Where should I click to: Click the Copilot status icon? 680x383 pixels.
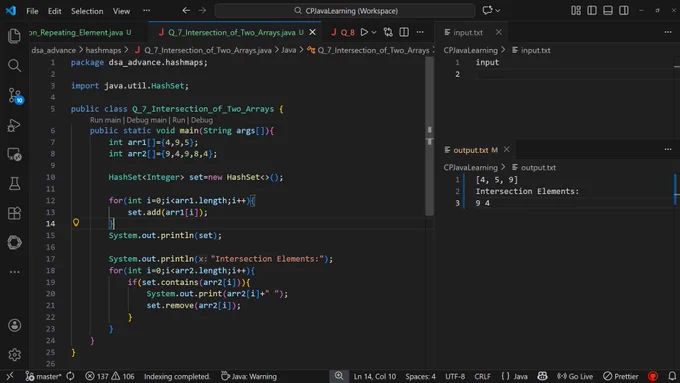coord(543,376)
